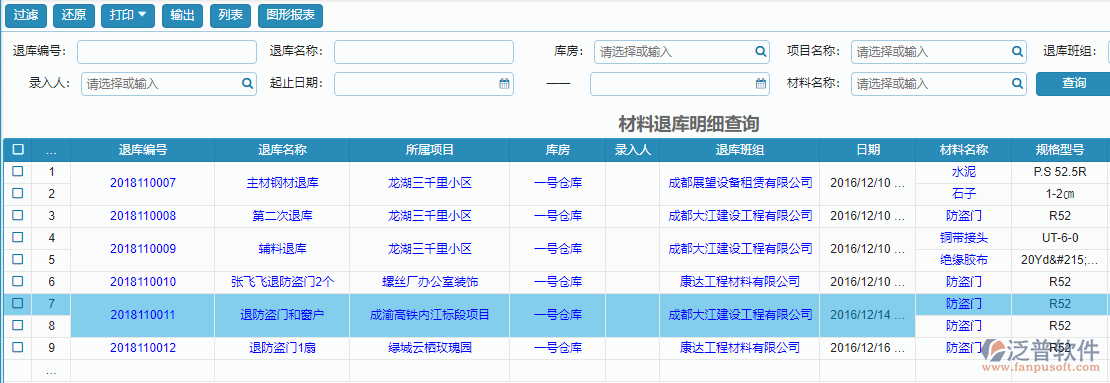
Task: Sort by 所属项目 column header
Action: click(x=430, y=149)
